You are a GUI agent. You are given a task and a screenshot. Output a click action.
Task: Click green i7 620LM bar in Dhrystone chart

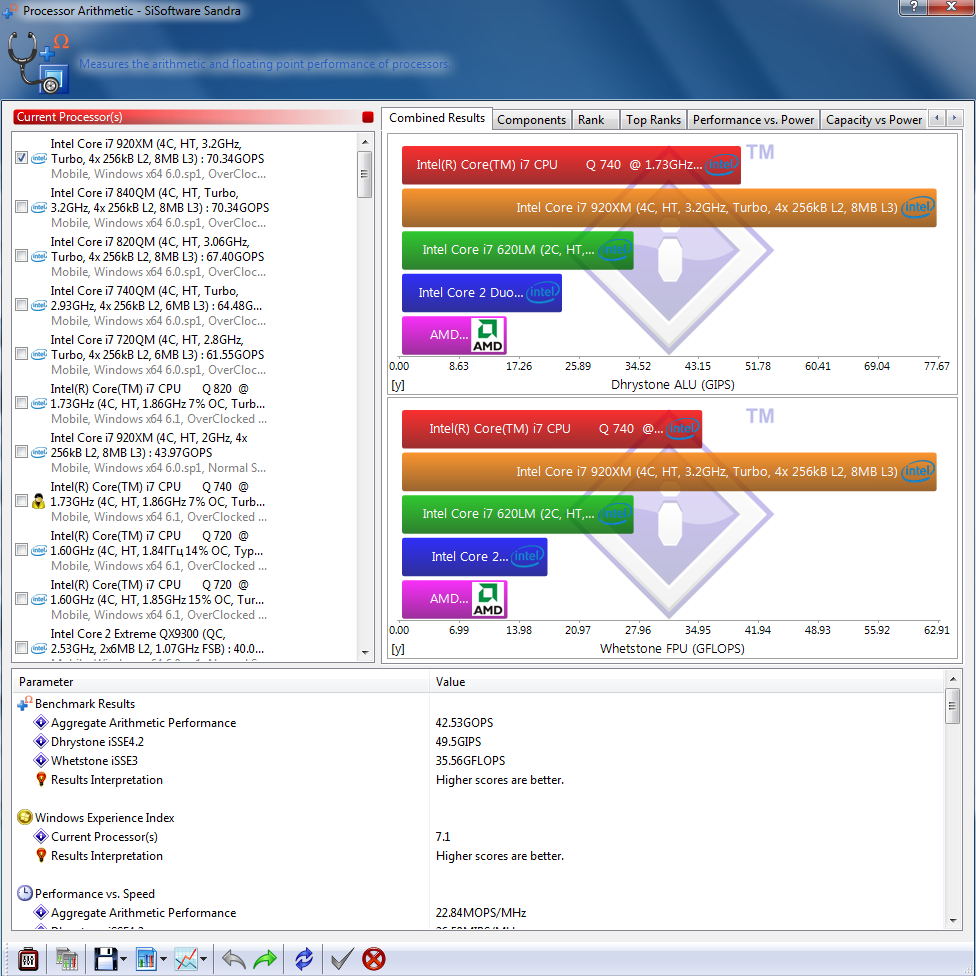pos(518,250)
